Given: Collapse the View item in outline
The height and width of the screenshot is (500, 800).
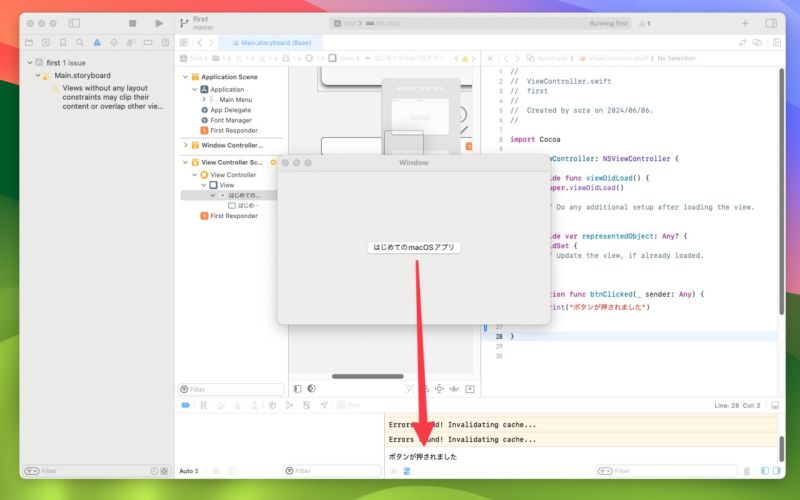Looking at the screenshot, I should point(204,185).
